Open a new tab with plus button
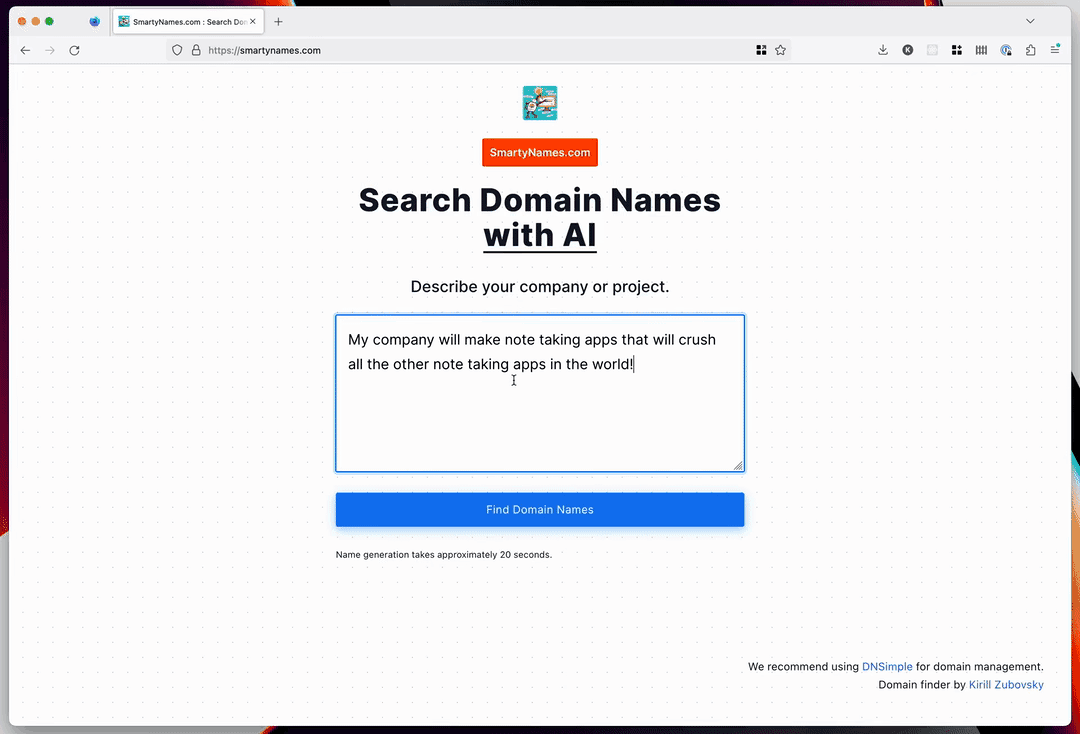The image size is (1080, 734). pyautogui.click(x=278, y=21)
